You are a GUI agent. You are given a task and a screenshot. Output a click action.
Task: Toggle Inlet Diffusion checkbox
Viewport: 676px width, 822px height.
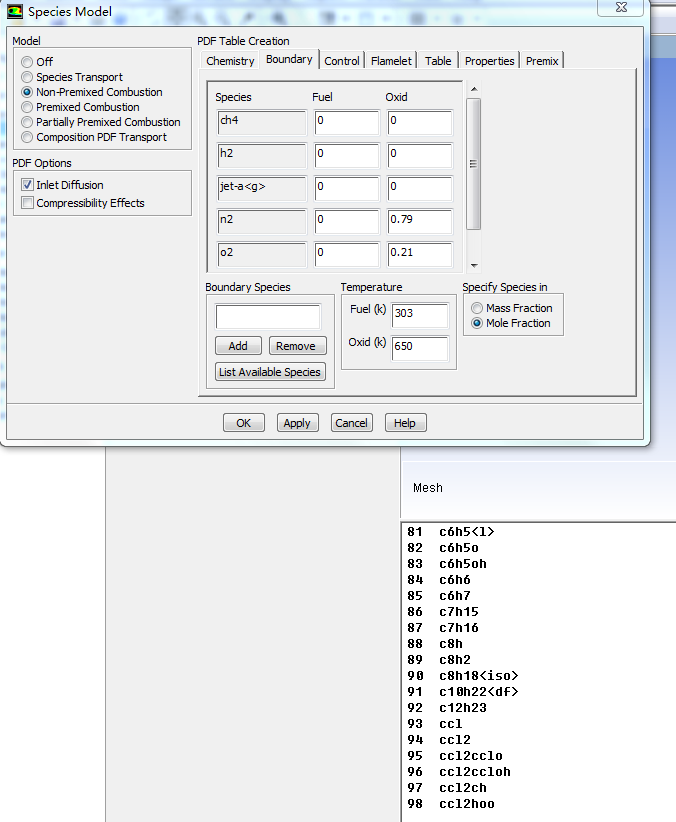pos(27,185)
